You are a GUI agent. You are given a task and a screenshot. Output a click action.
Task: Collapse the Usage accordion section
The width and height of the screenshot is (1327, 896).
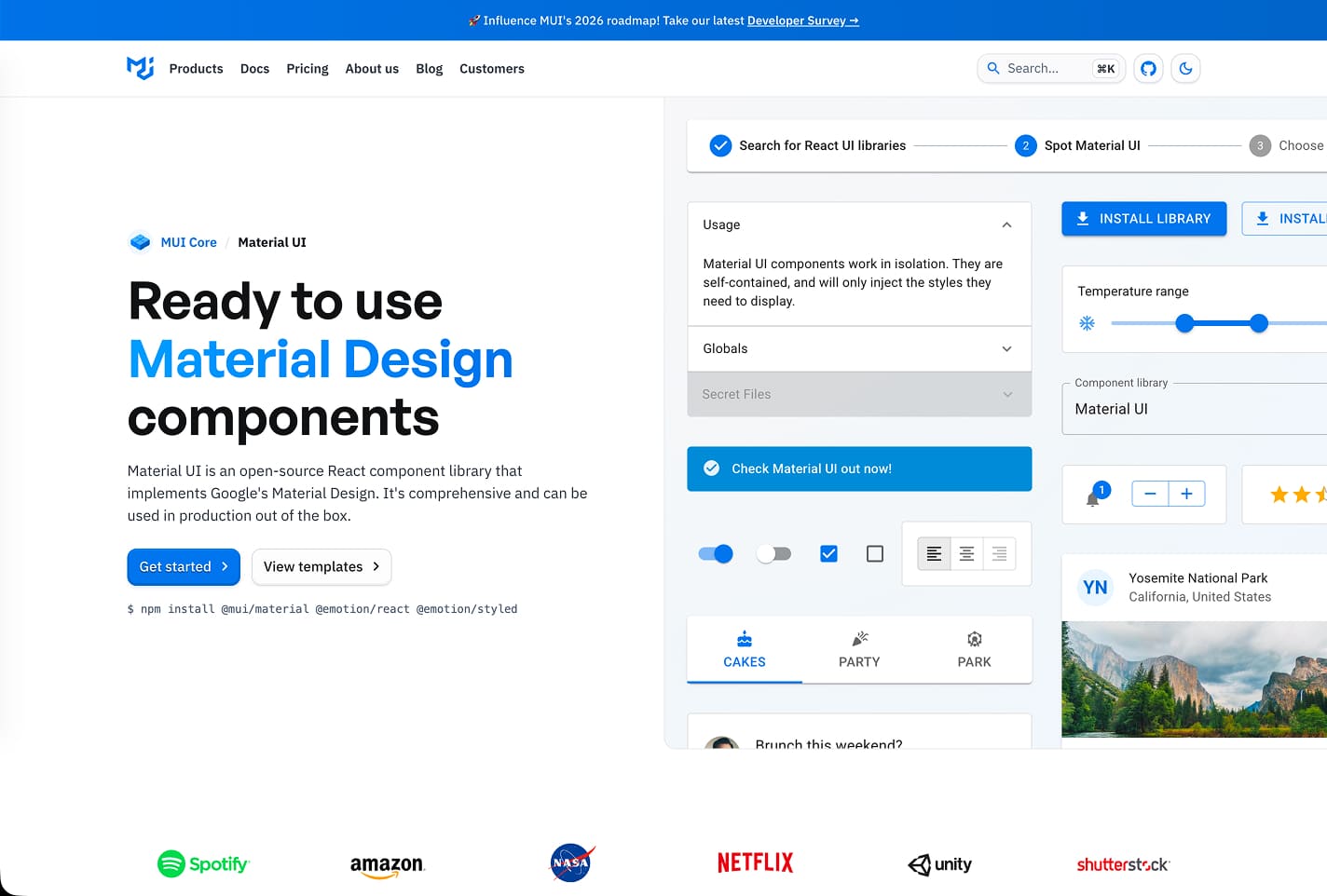[x=1006, y=225]
